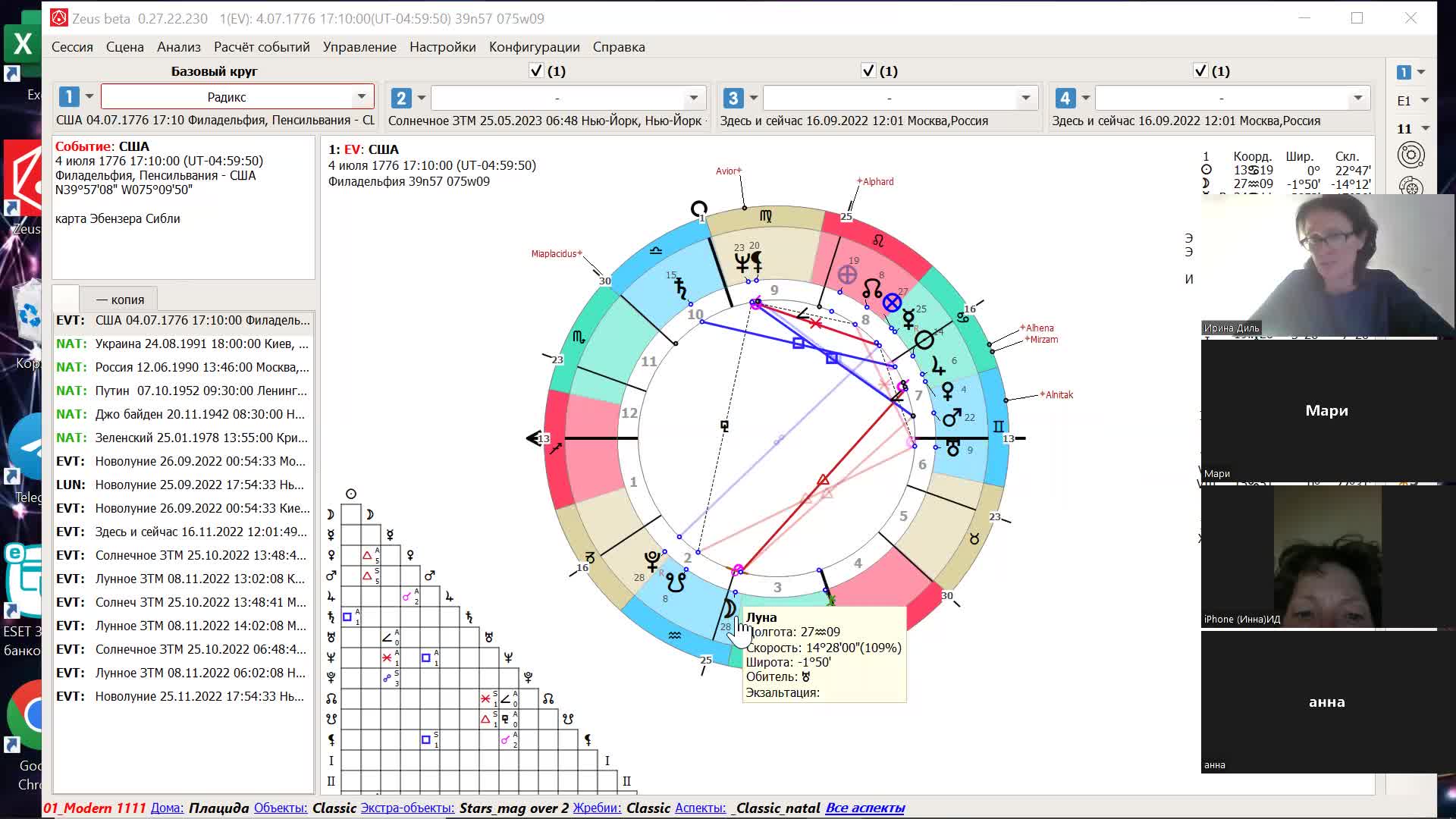This screenshot has width=1456, height=819.
Task: Select the Jupiter glyph in the chart
Action: pyautogui.click(x=938, y=366)
